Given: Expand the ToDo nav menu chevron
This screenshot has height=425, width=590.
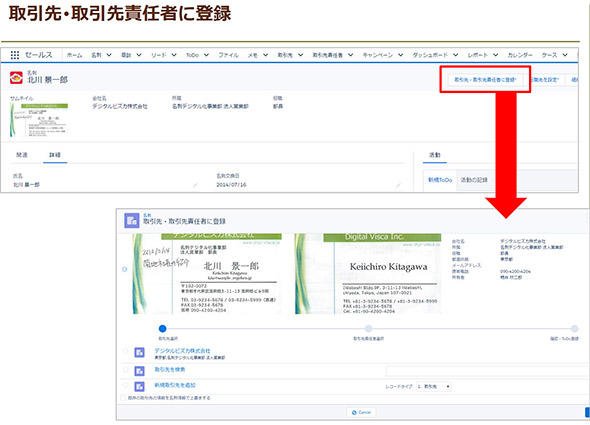Looking at the screenshot, I should (207, 55).
